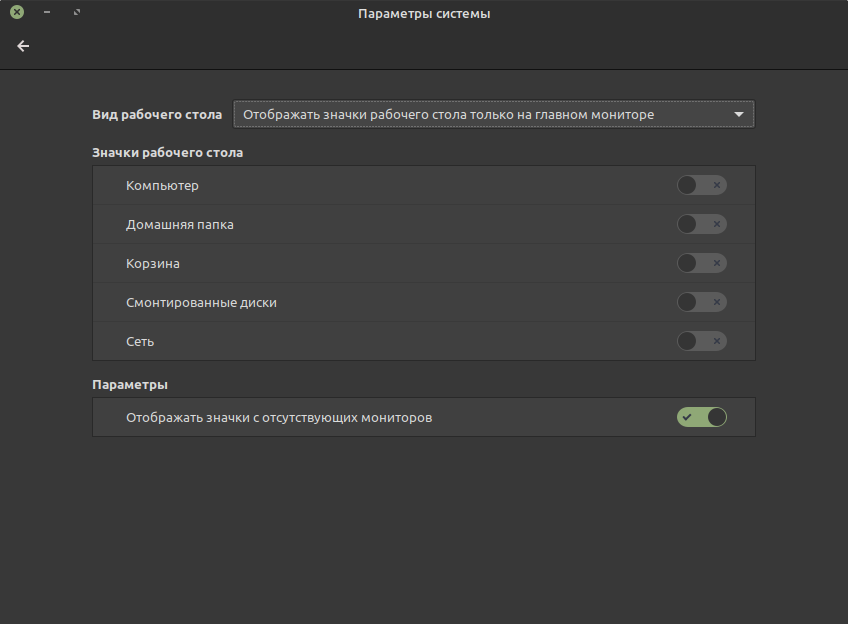Click the Сеть row label
Image resolution: width=848 pixels, height=624 pixels.
click(140, 341)
